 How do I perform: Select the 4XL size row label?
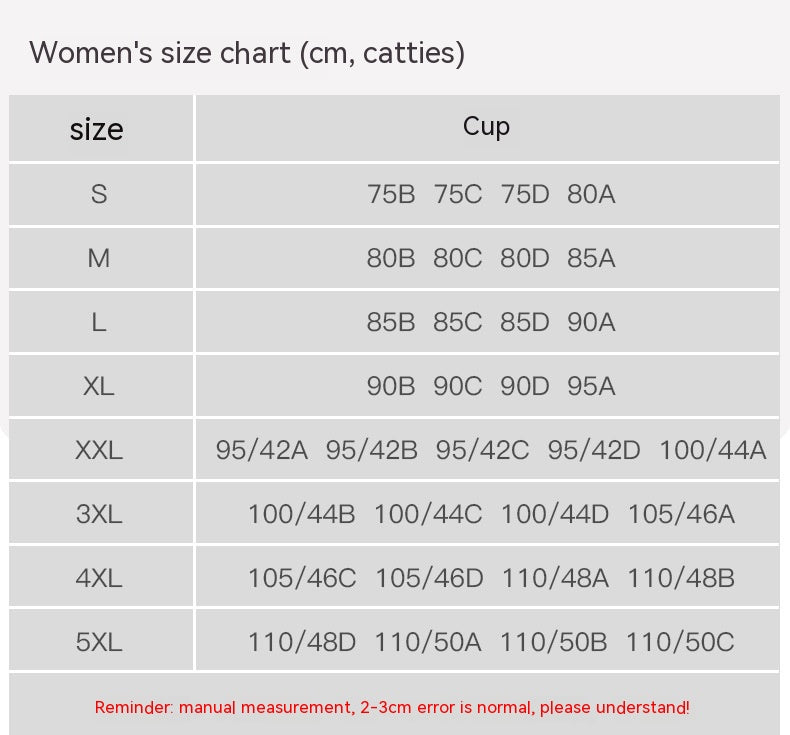99,578
